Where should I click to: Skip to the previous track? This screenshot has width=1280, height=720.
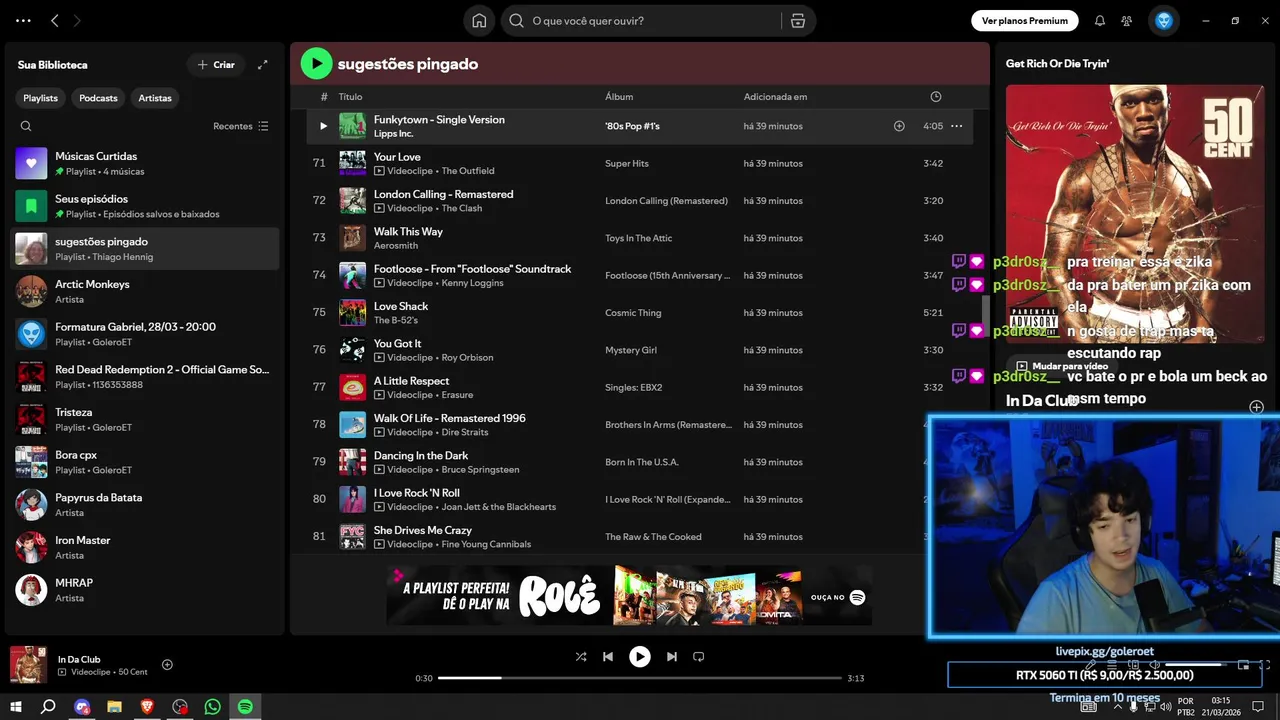tap(608, 657)
